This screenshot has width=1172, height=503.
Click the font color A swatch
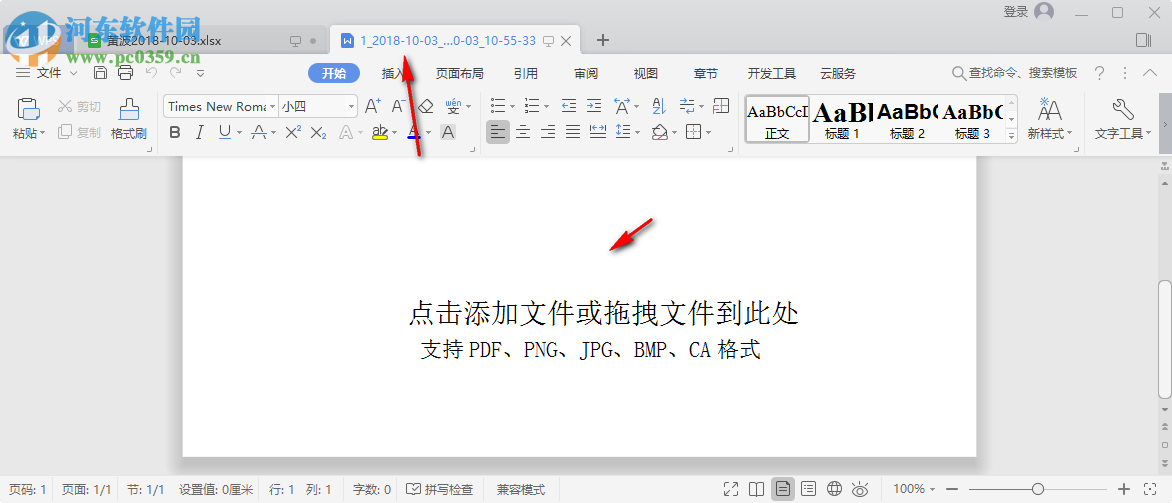[414, 132]
